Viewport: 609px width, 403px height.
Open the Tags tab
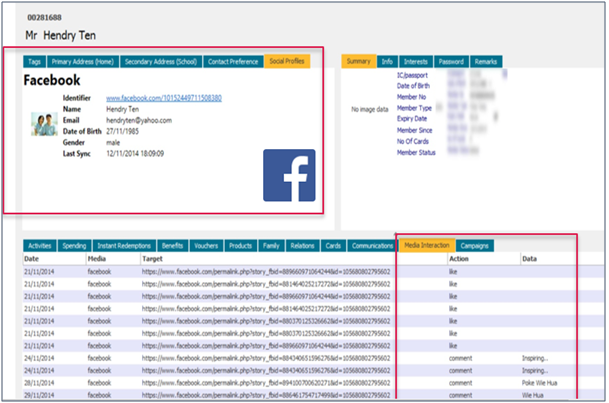tap(34, 61)
